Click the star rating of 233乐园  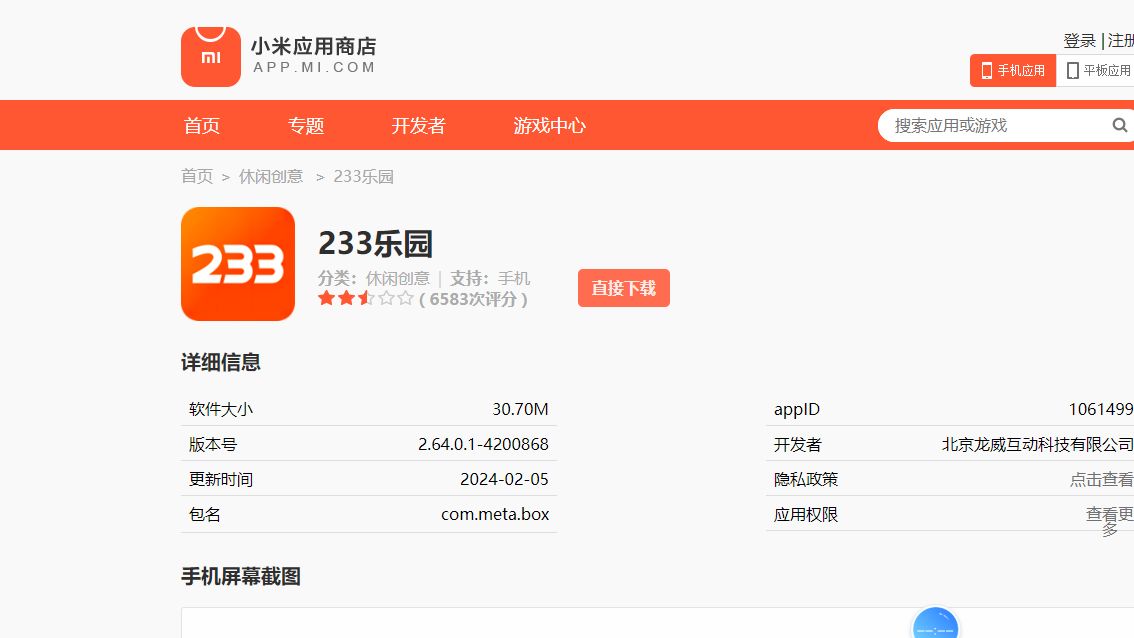[365, 298]
